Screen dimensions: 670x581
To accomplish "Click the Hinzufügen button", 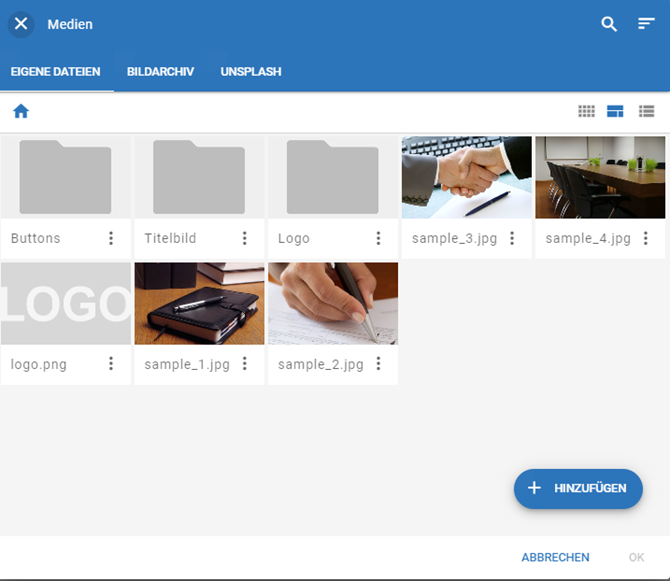I will 578,488.
